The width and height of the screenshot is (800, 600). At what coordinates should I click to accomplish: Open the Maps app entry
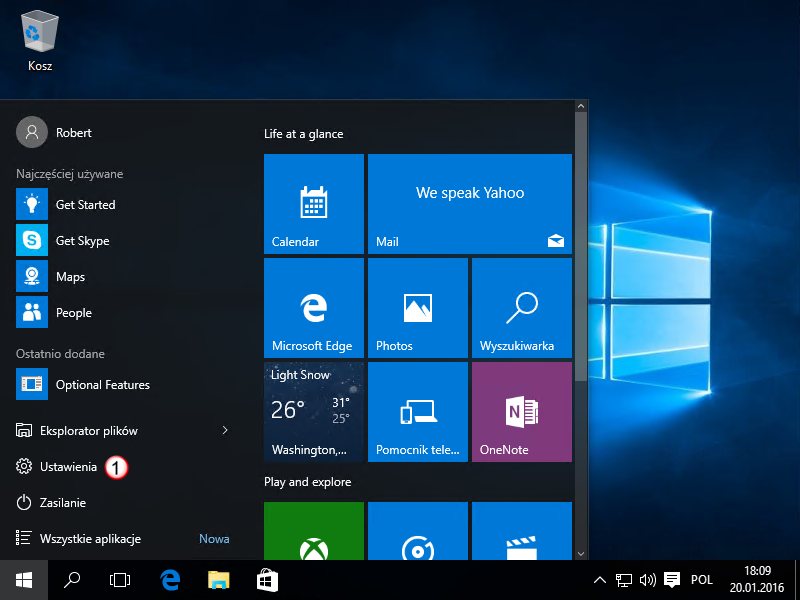122,277
